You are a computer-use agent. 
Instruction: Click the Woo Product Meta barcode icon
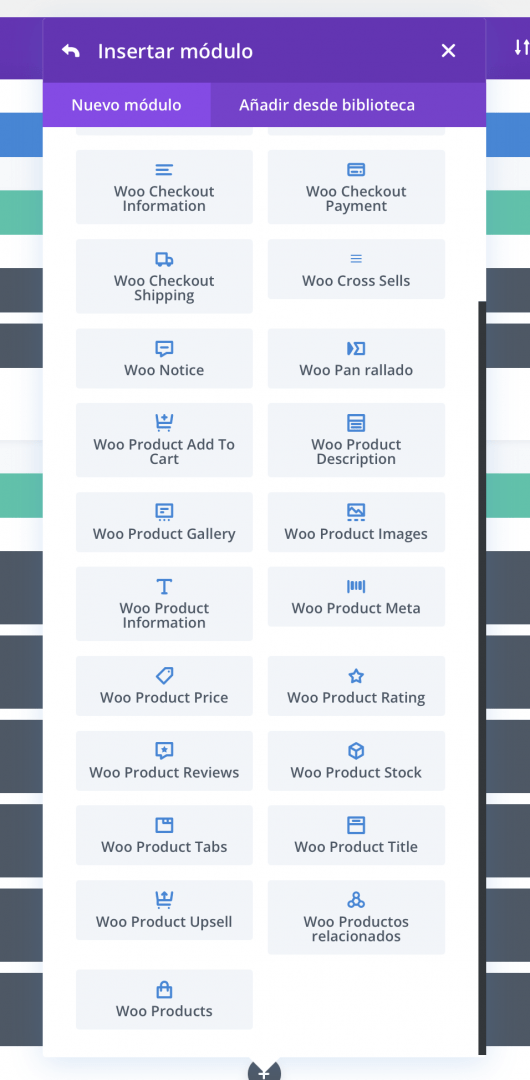pyautogui.click(x=356, y=586)
